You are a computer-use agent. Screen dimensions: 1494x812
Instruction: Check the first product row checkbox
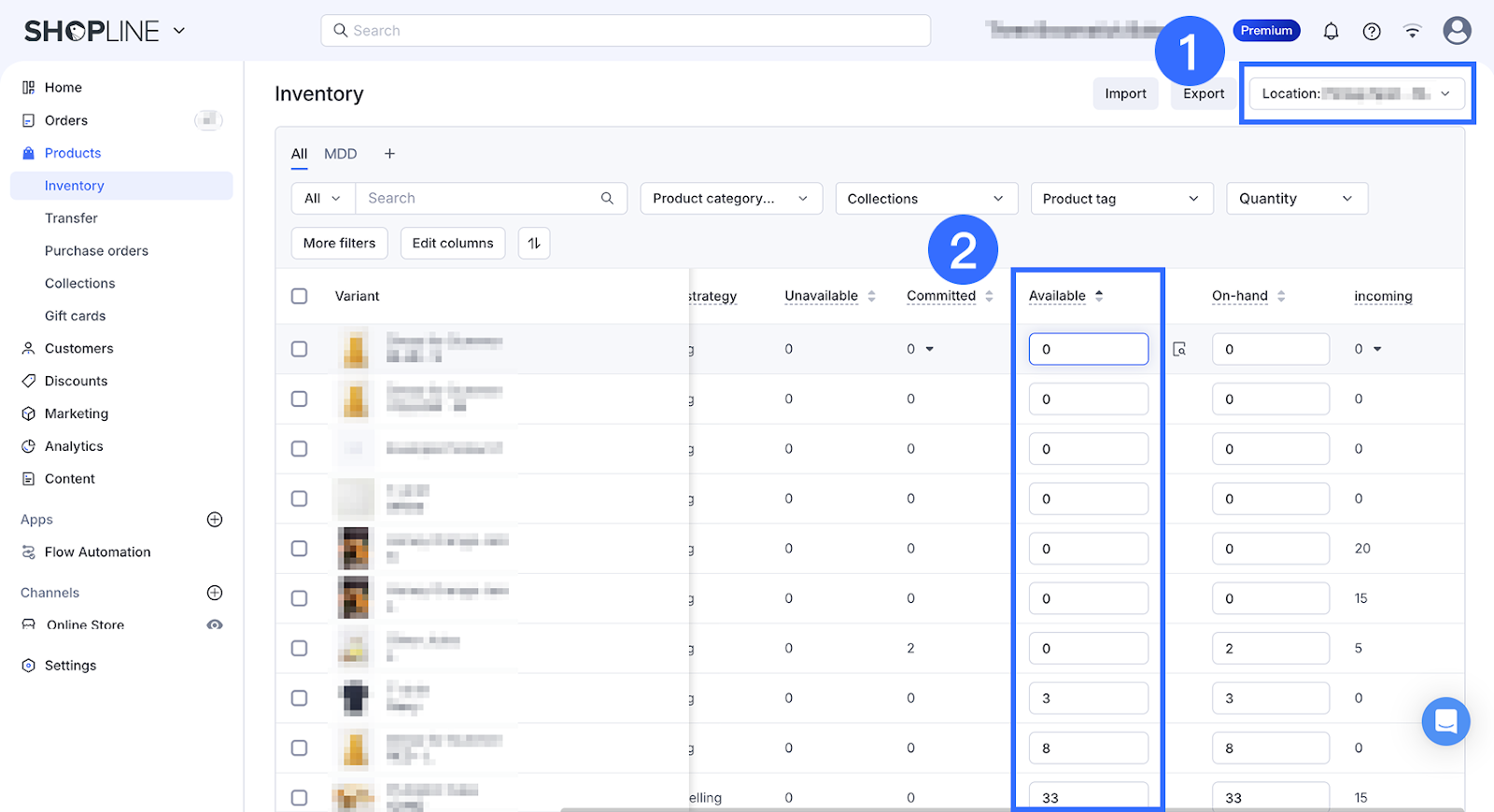coord(299,349)
